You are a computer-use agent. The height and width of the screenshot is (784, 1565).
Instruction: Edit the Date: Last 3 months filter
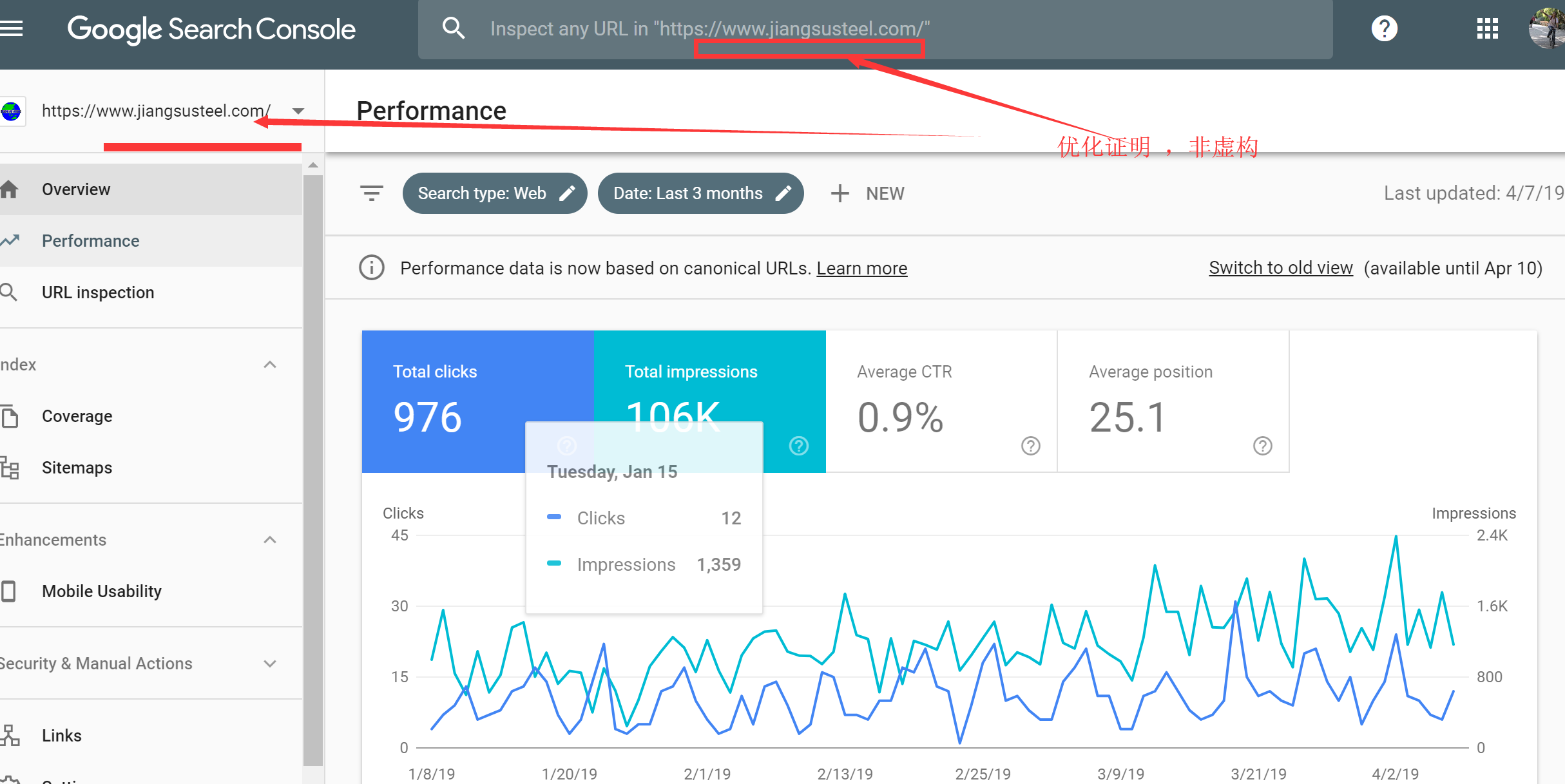tap(701, 193)
